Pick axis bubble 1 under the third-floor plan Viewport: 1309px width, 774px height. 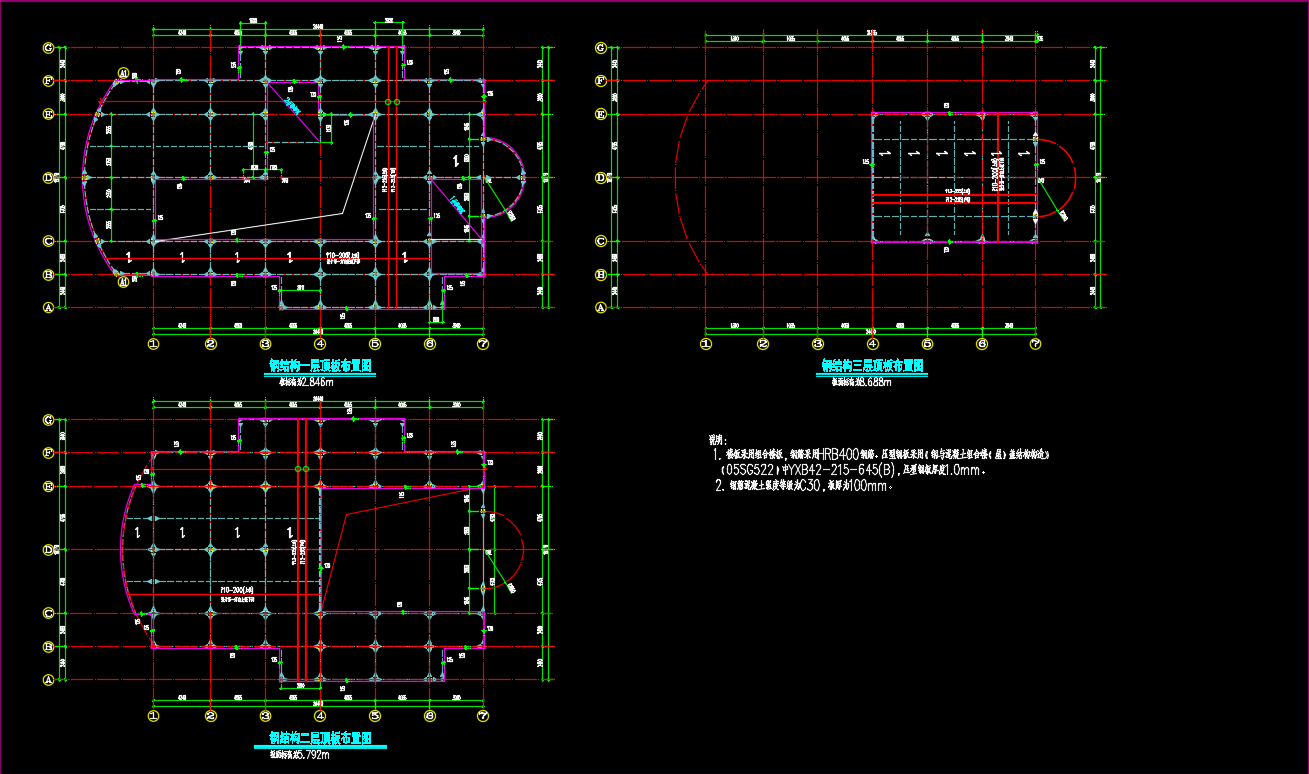coord(706,344)
